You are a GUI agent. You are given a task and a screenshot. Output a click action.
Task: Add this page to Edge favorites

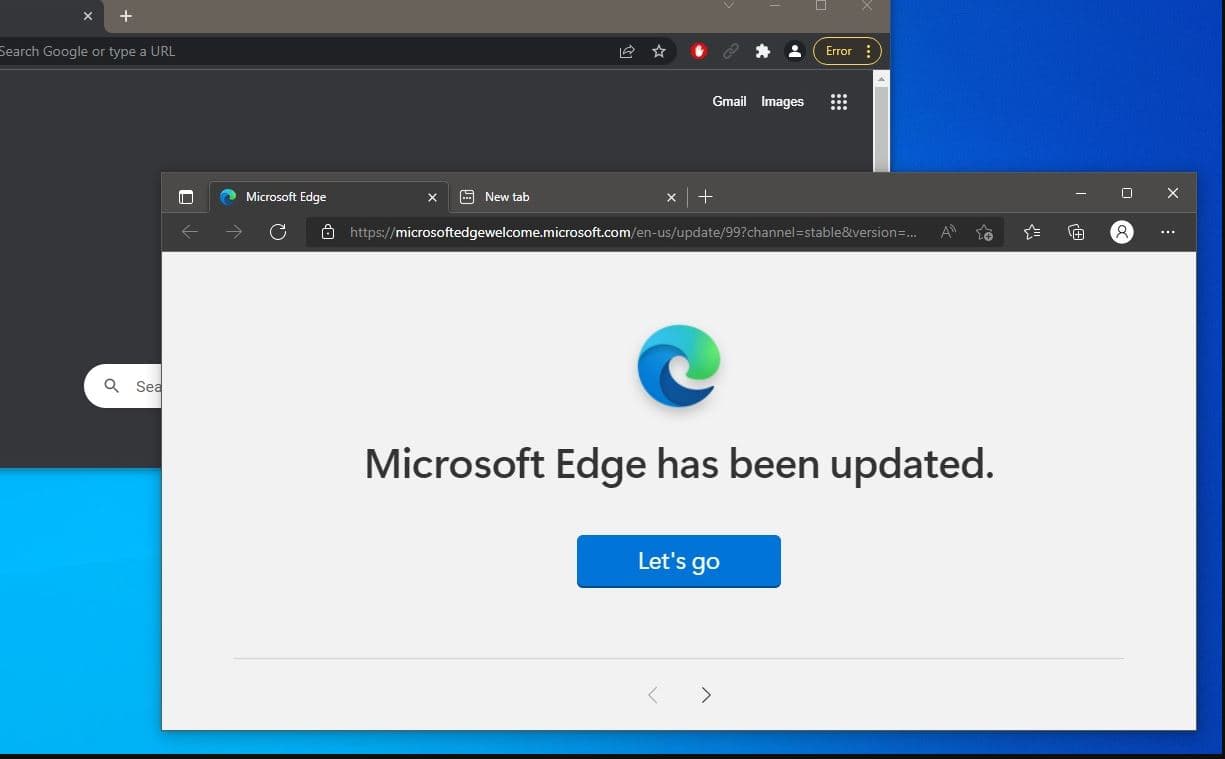coord(984,232)
